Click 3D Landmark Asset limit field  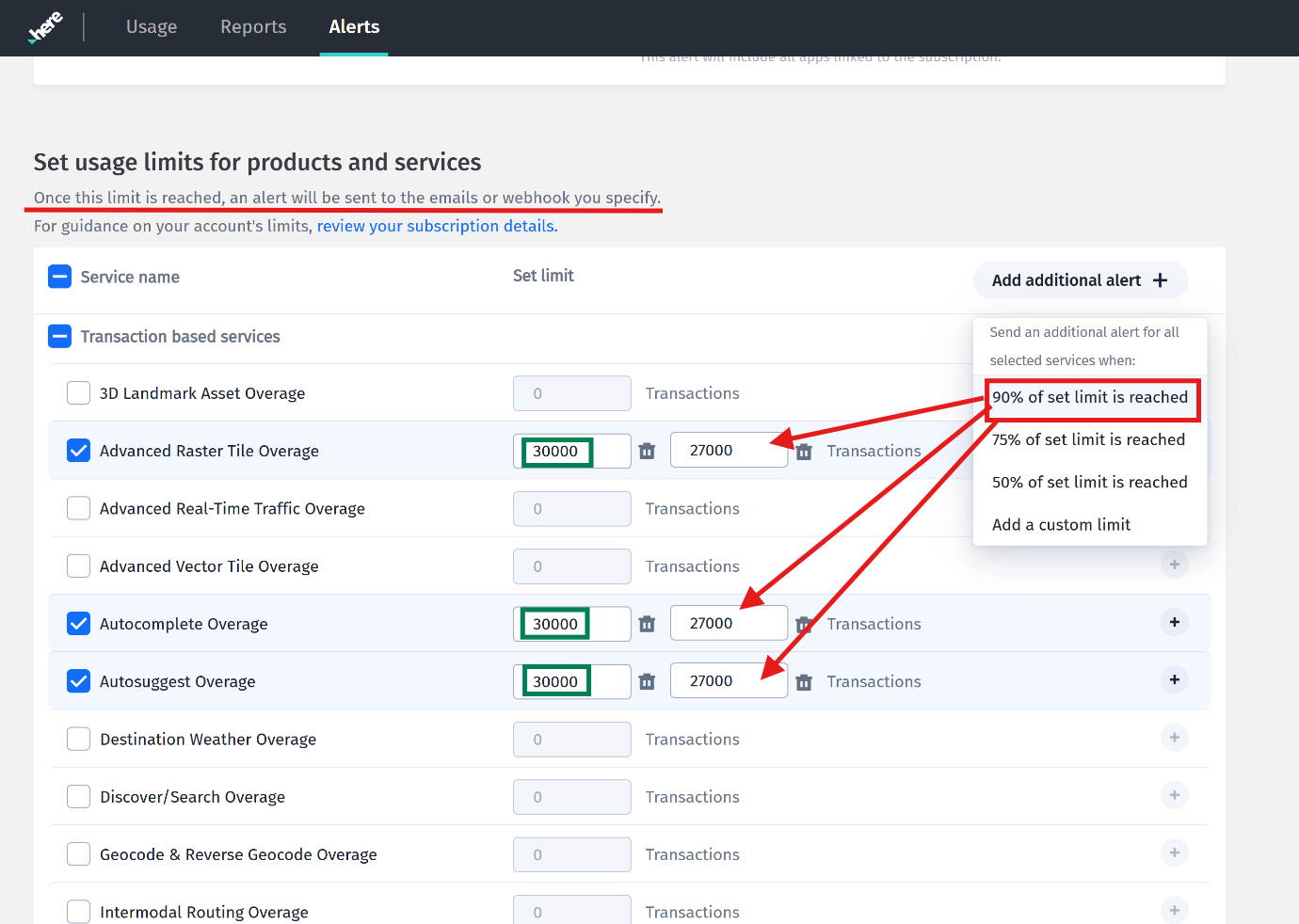[571, 393]
